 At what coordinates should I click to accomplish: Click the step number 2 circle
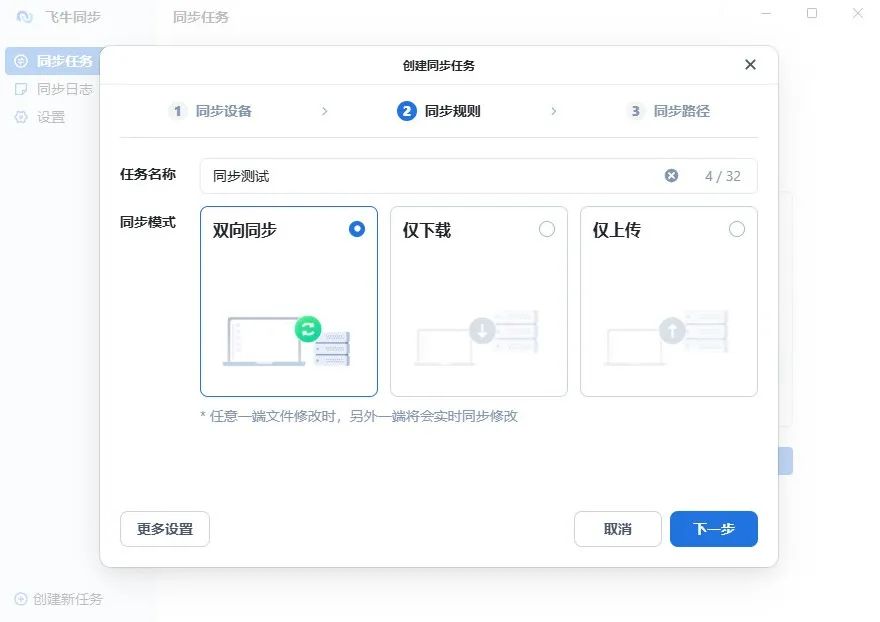[406, 111]
